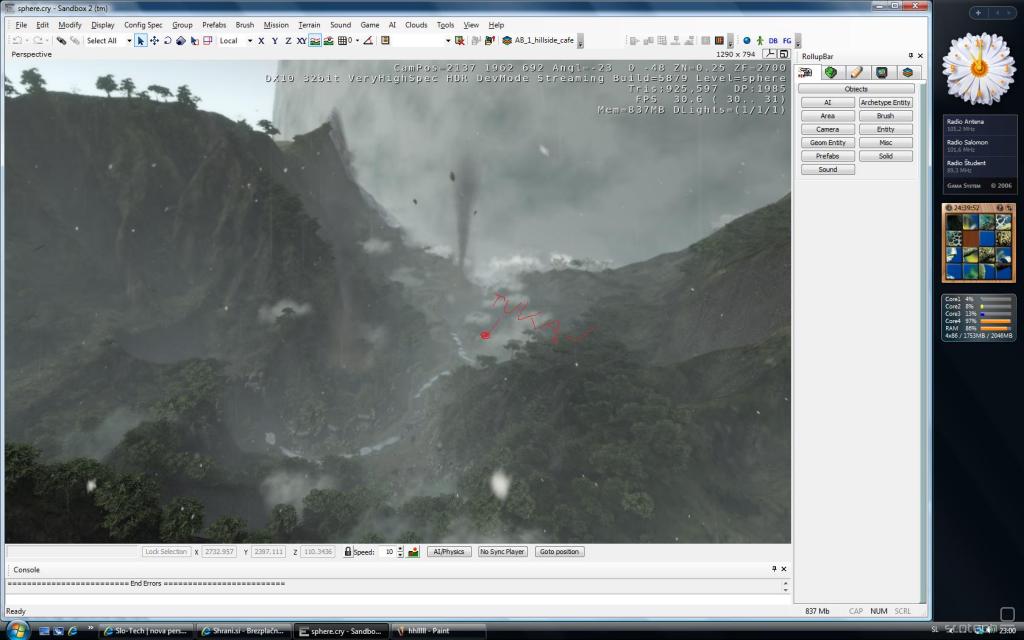Activate the Move tool with cross arrows

click(x=154, y=40)
